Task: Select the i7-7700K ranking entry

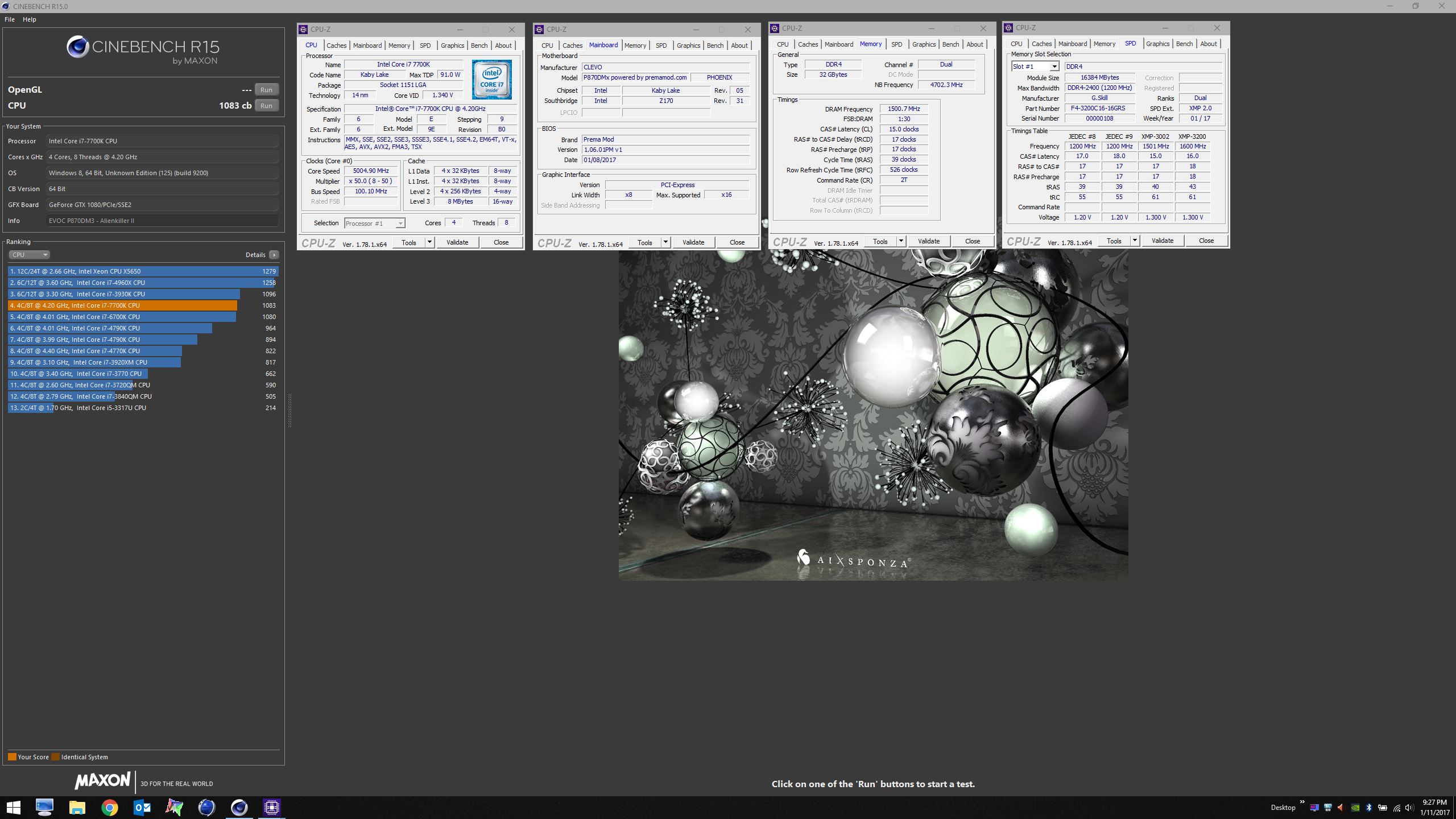Action: pyautogui.click(x=143, y=305)
